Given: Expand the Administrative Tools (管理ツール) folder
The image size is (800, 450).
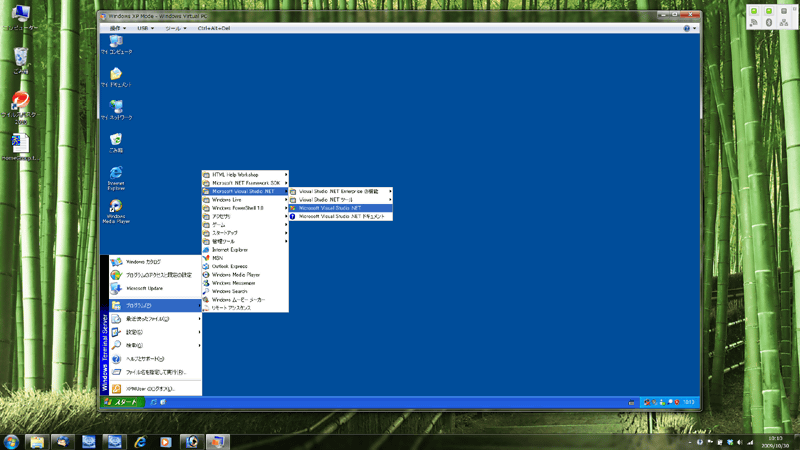Looking at the screenshot, I should point(245,241).
